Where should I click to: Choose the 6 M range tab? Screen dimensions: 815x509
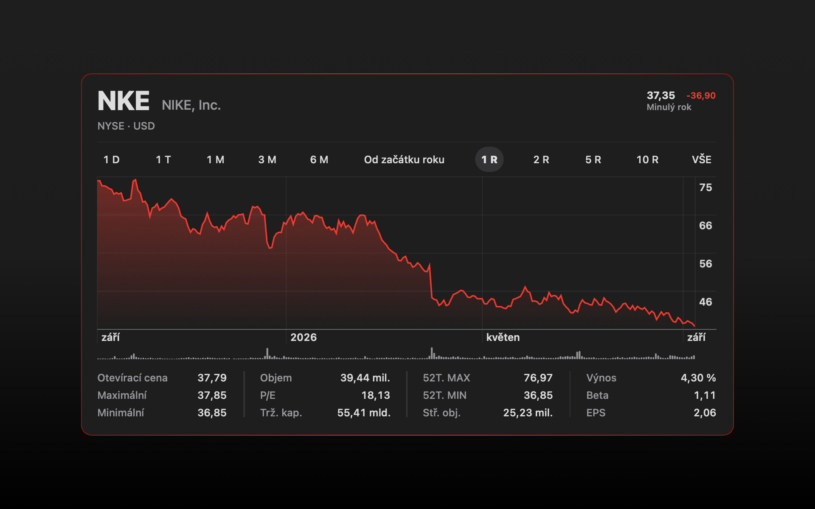(319, 160)
